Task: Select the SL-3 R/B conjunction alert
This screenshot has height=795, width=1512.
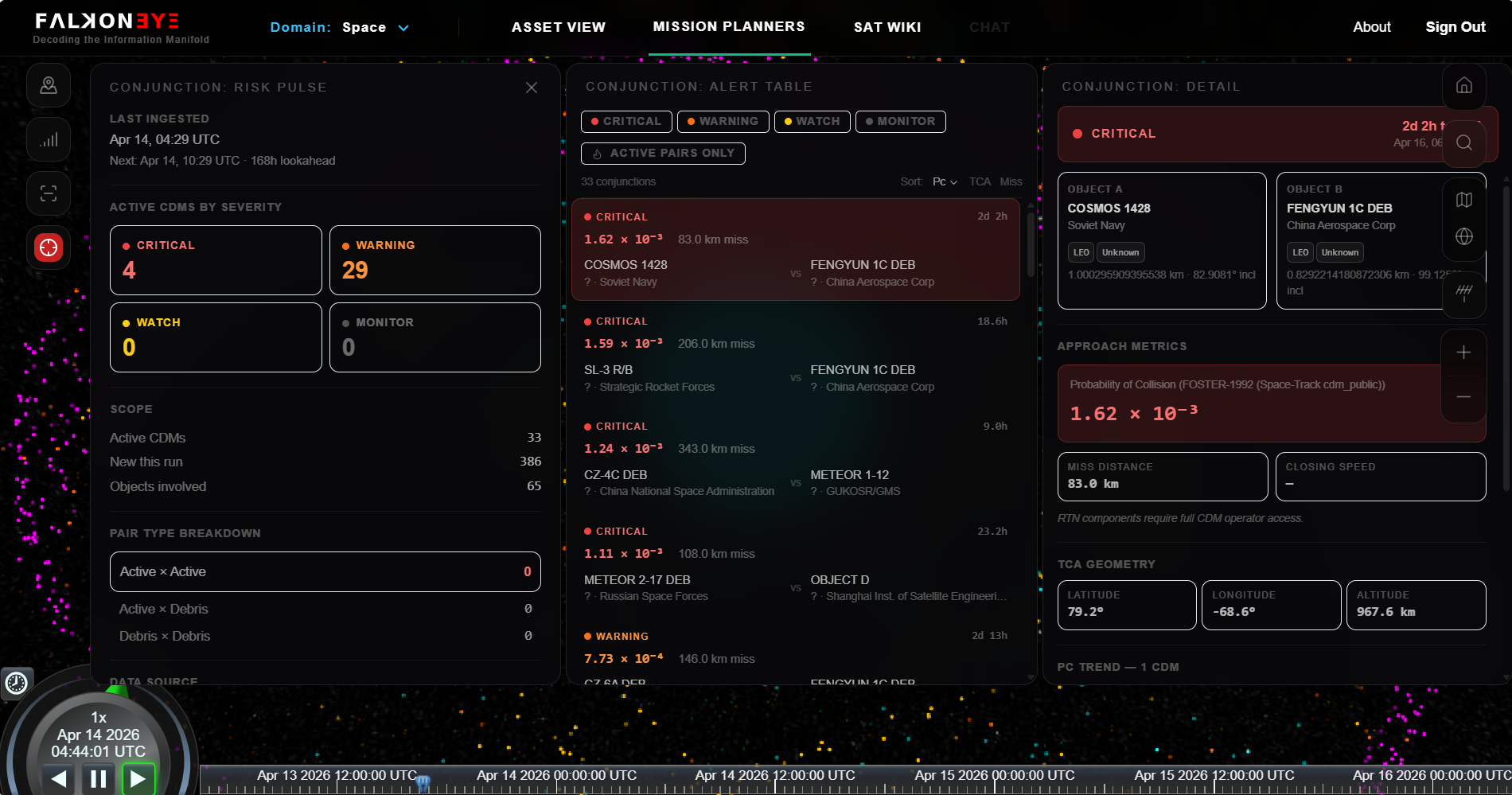Action: [796, 354]
